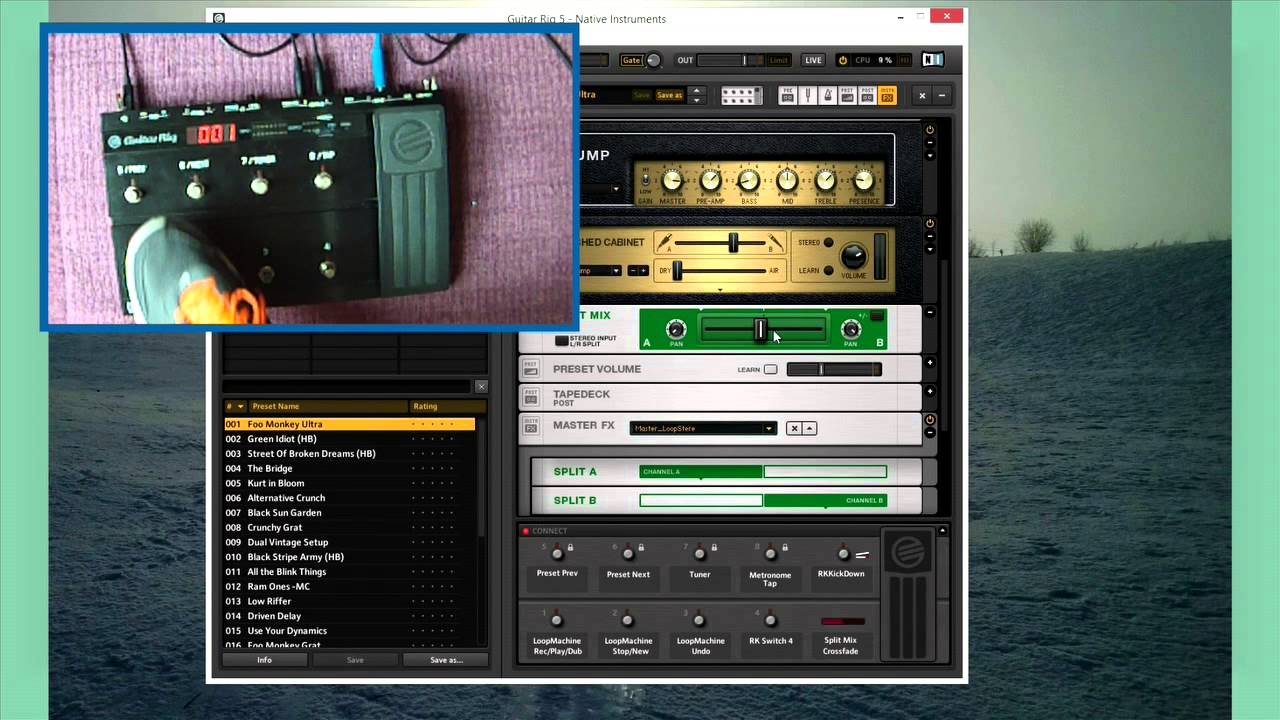Show Tapedeck POST toolbar icon

tap(867, 95)
